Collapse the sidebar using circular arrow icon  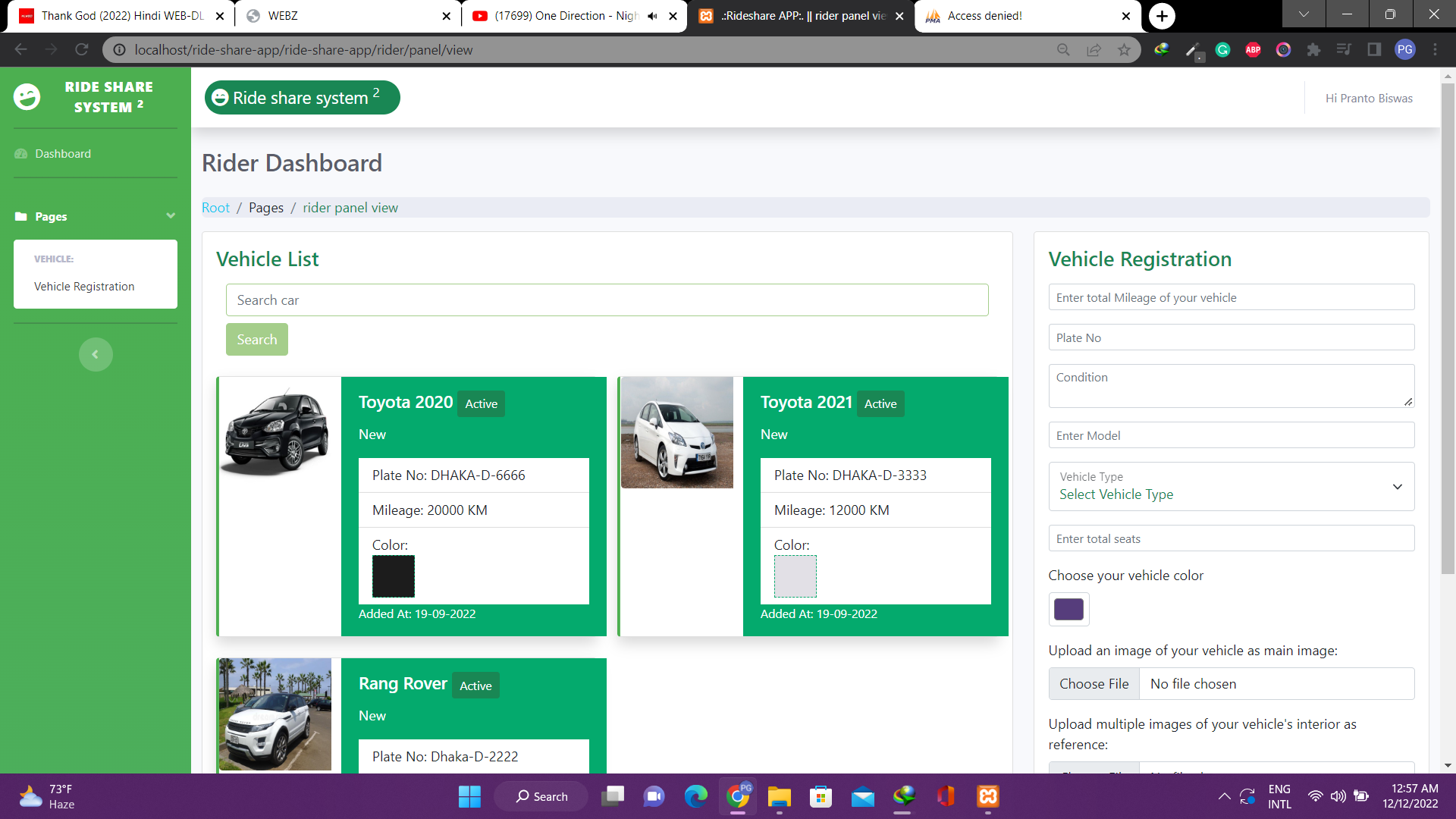(96, 354)
